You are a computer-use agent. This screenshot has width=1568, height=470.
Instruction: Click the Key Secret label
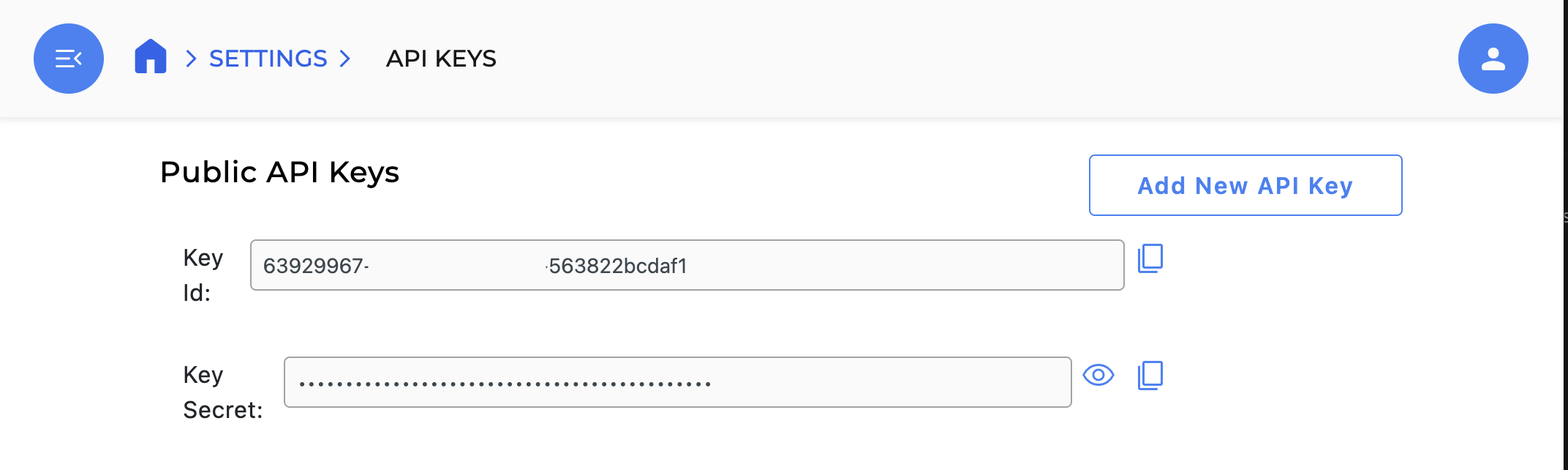point(222,392)
